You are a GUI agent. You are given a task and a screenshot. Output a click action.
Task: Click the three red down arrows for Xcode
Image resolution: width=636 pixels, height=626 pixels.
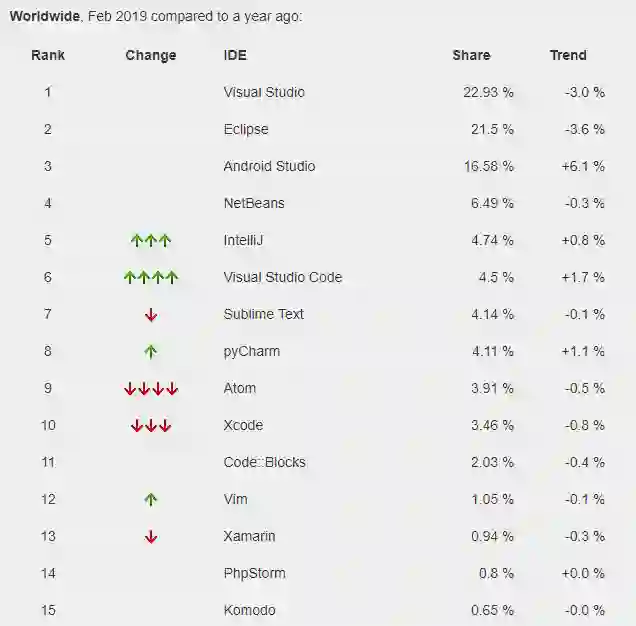(151, 426)
